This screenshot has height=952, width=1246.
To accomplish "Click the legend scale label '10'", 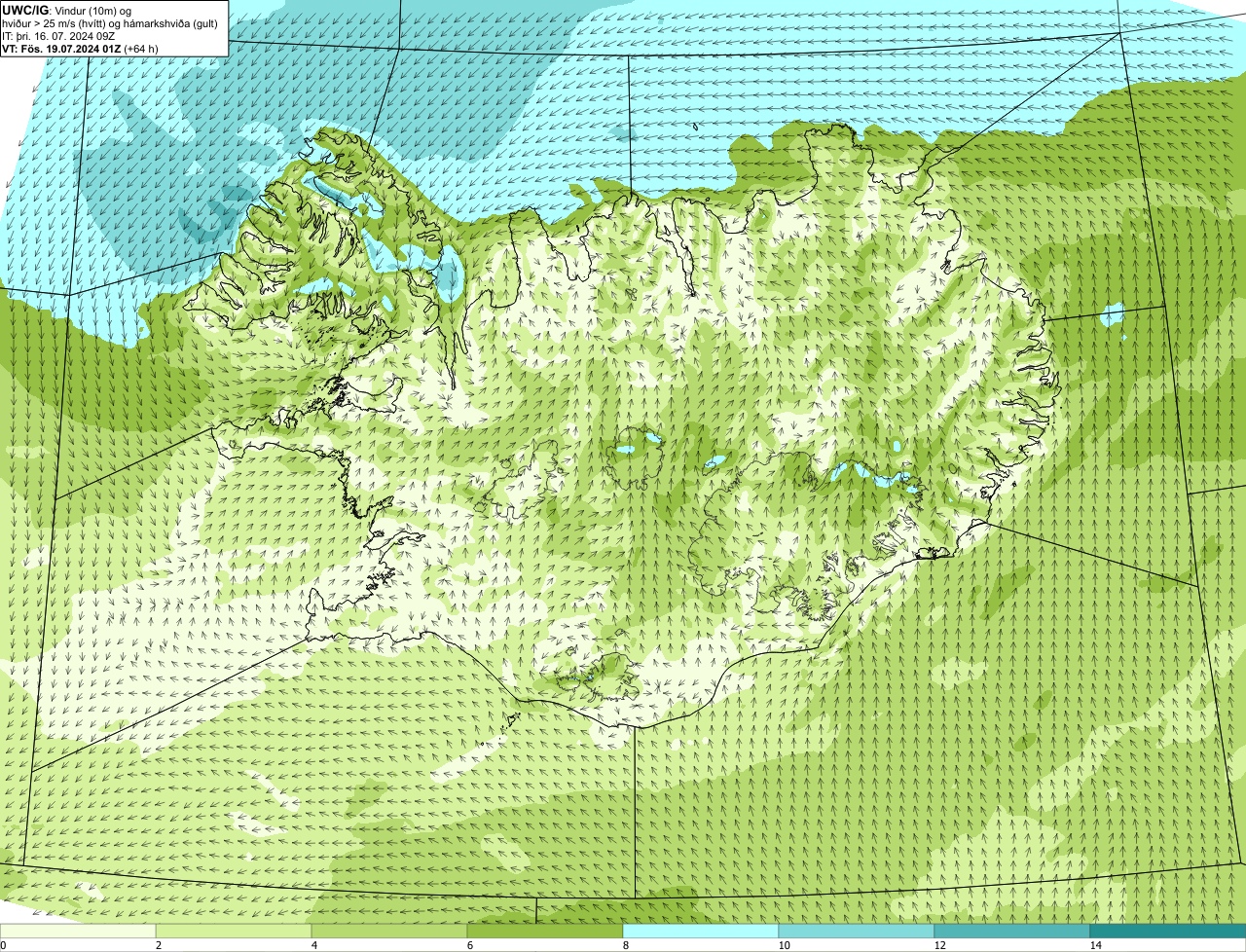I will click(x=784, y=945).
